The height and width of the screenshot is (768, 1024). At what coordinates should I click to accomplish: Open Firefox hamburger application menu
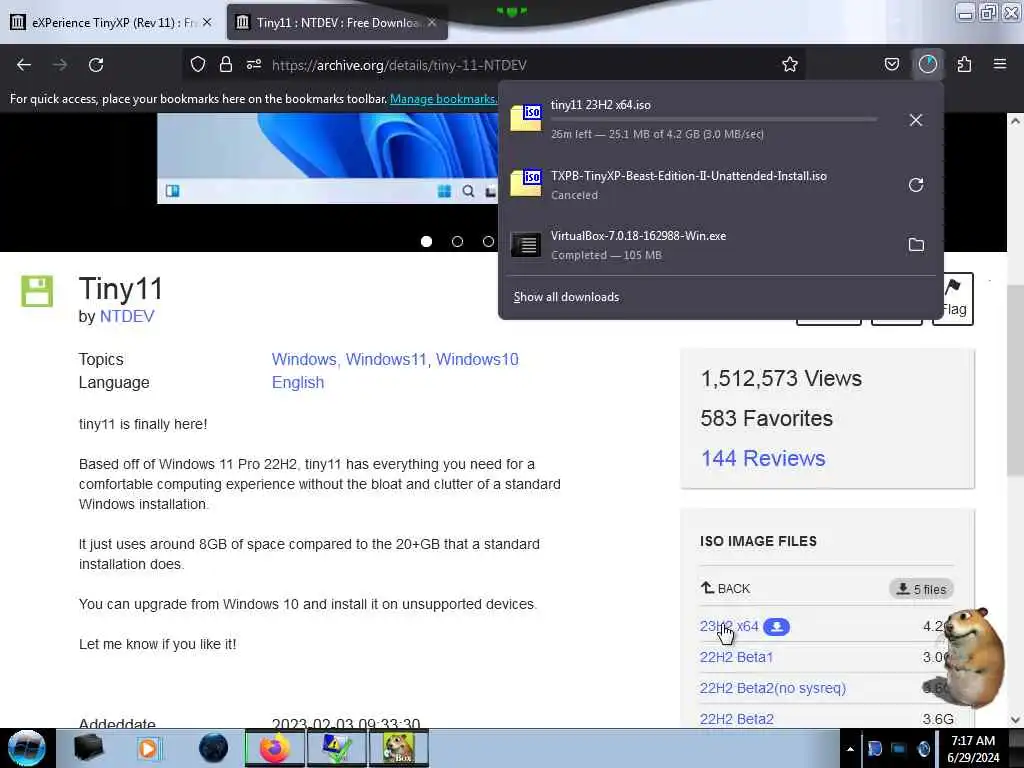coord(1000,64)
